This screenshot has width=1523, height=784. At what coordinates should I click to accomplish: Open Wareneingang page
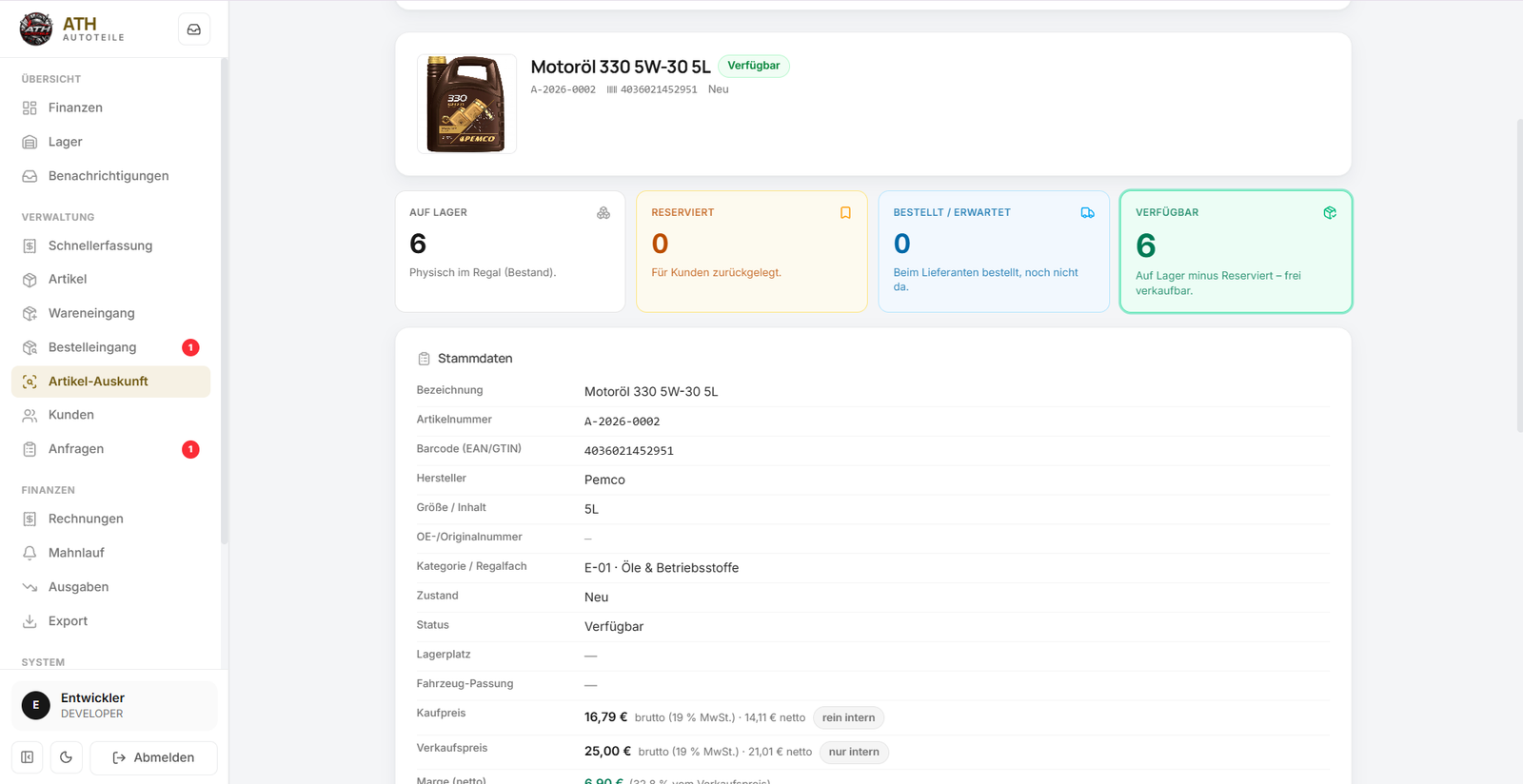110,313
